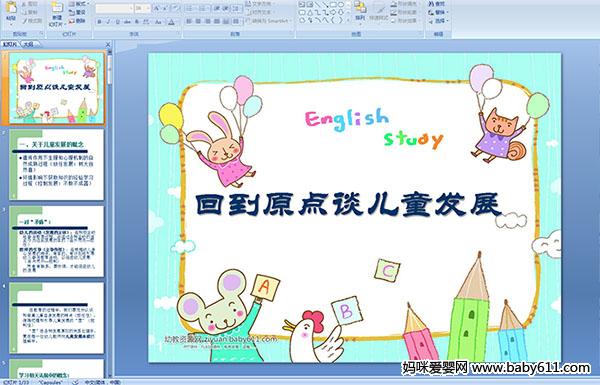
Task: Toggle italic formatting (I)
Action: 108,22
